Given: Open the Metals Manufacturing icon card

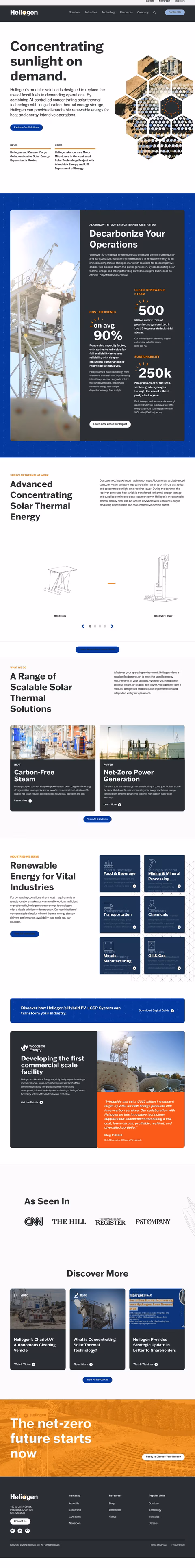Looking at the screenshot, I should [119, 955].
